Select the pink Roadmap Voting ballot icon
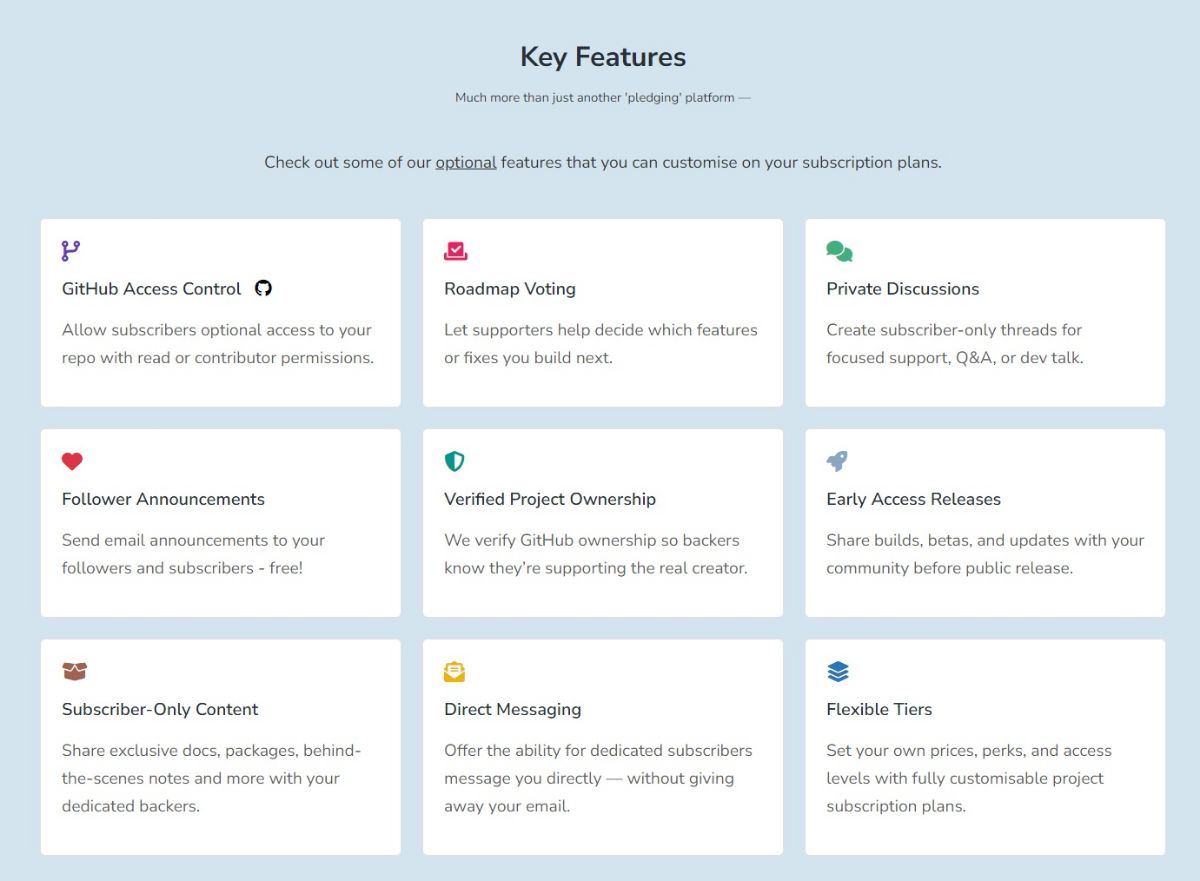Viewport: 1200px width, 881px height. 456,251
